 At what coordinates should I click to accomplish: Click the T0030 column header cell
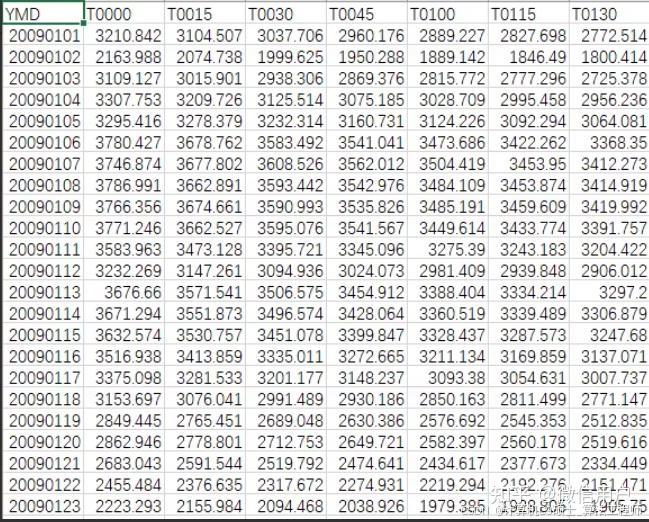pos(286,14)
